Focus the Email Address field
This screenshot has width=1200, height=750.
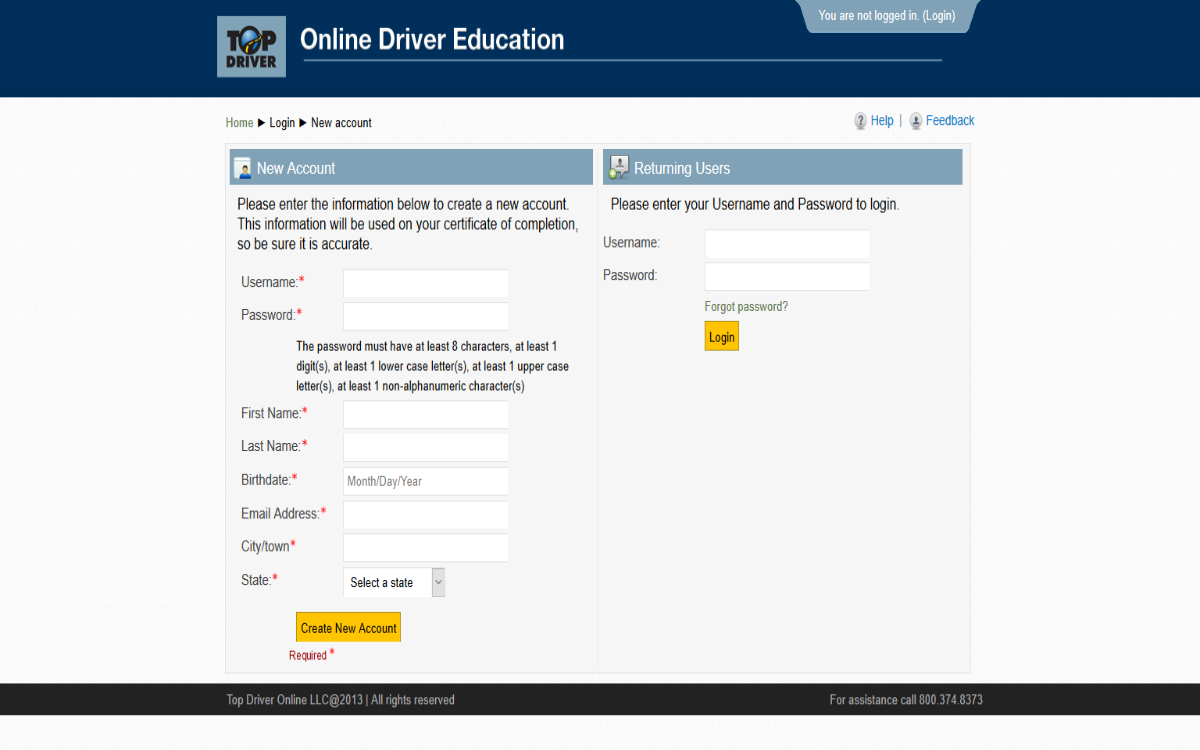[426, 515]
